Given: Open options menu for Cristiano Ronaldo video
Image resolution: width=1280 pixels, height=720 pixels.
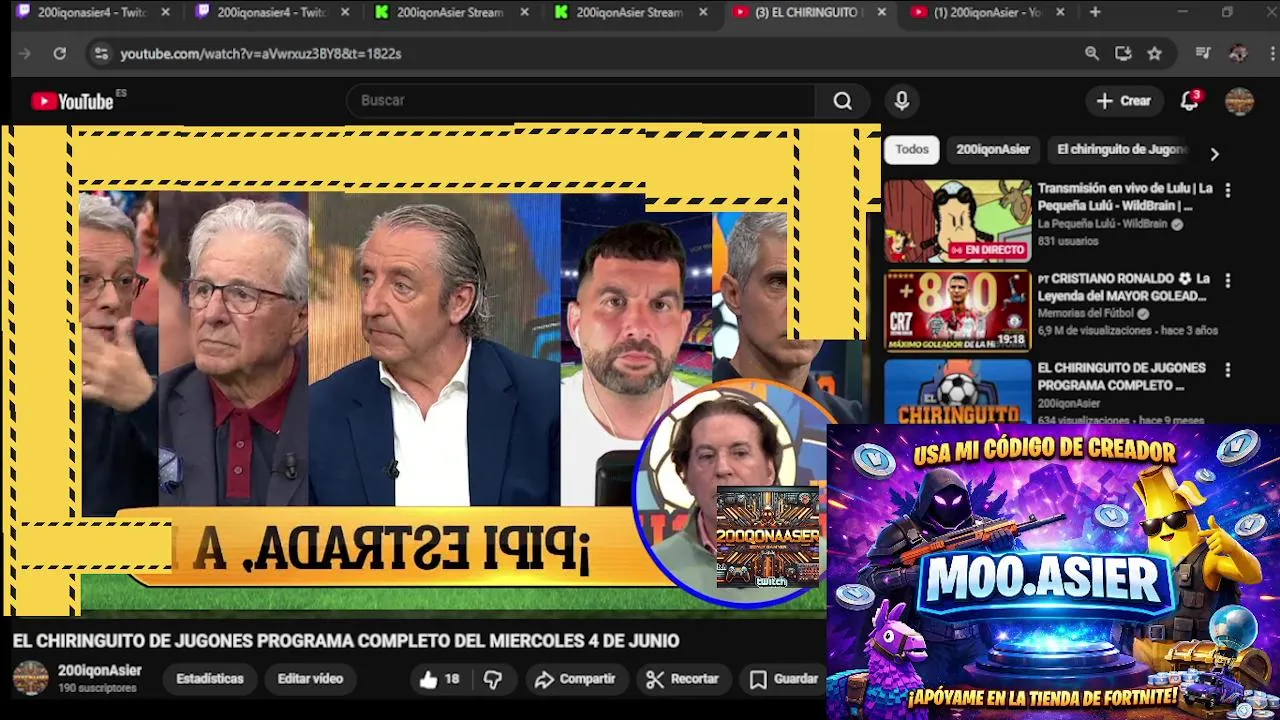Looking at the screenshot, I should point(1227,280).
